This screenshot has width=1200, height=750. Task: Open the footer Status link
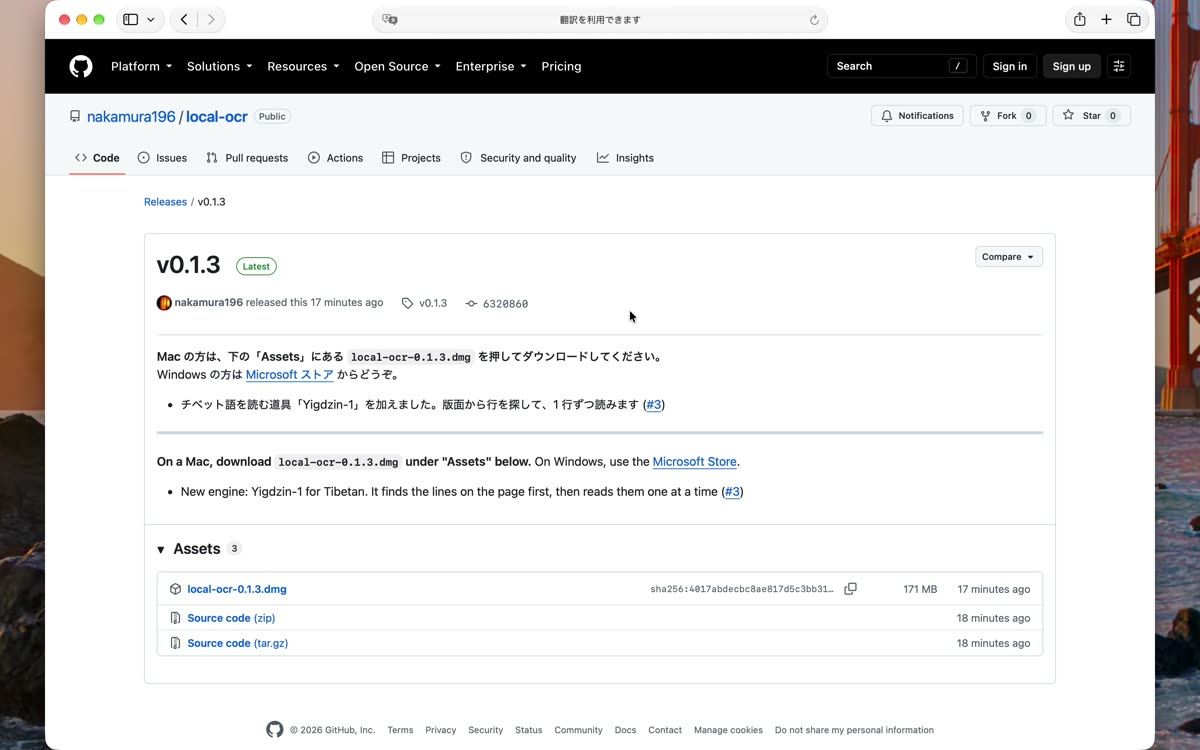pos(529,730)
